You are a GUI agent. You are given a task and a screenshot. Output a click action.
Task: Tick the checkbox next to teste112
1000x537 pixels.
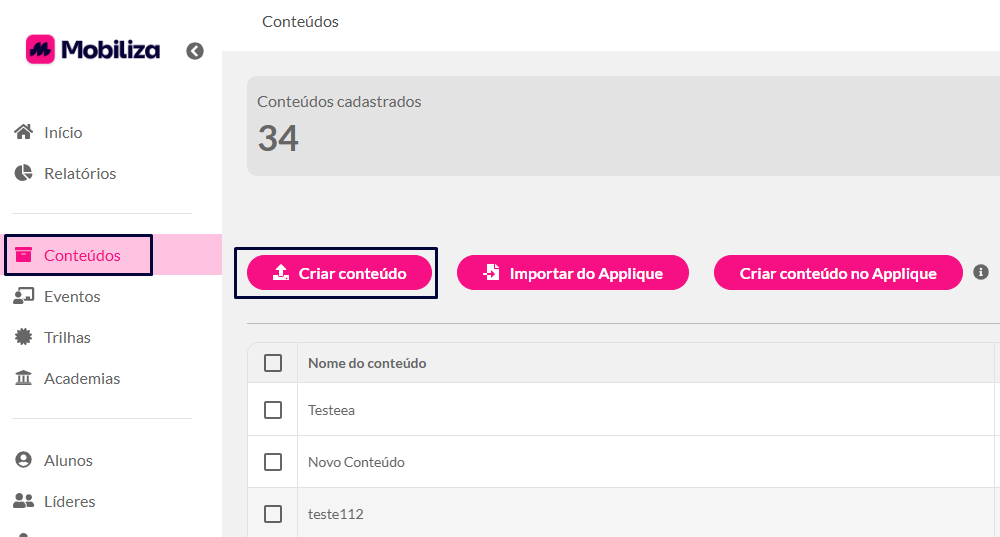coord(273,513)
